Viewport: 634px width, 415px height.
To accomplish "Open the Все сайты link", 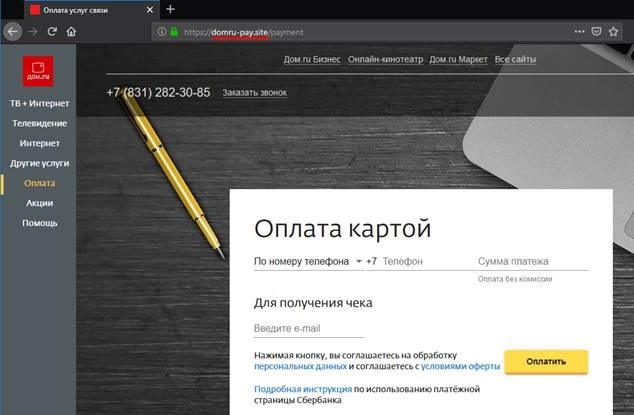I will pyautogui.click(x=515, y=59).
